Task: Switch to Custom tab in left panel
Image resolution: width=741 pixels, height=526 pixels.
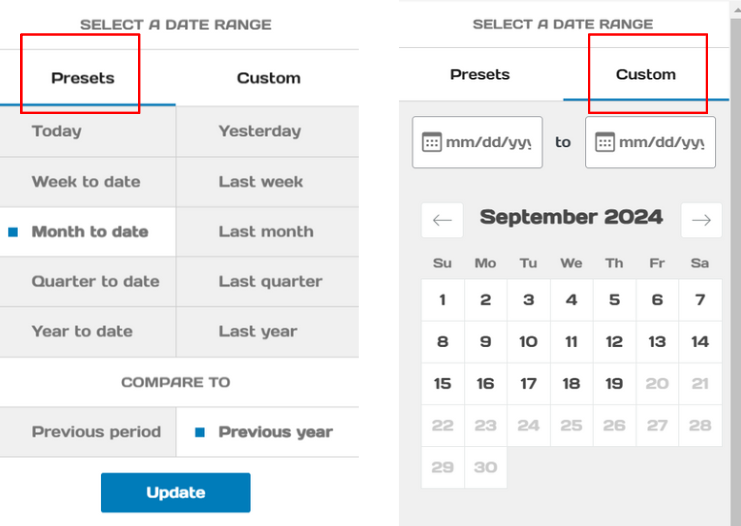Action: (268, 78)
